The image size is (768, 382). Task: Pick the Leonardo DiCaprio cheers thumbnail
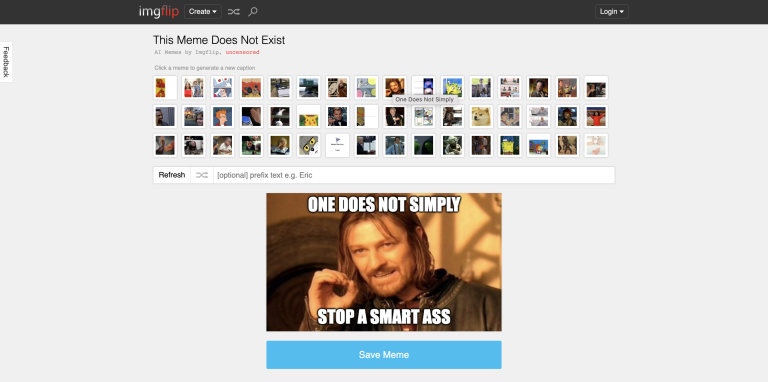click(337, 117)
